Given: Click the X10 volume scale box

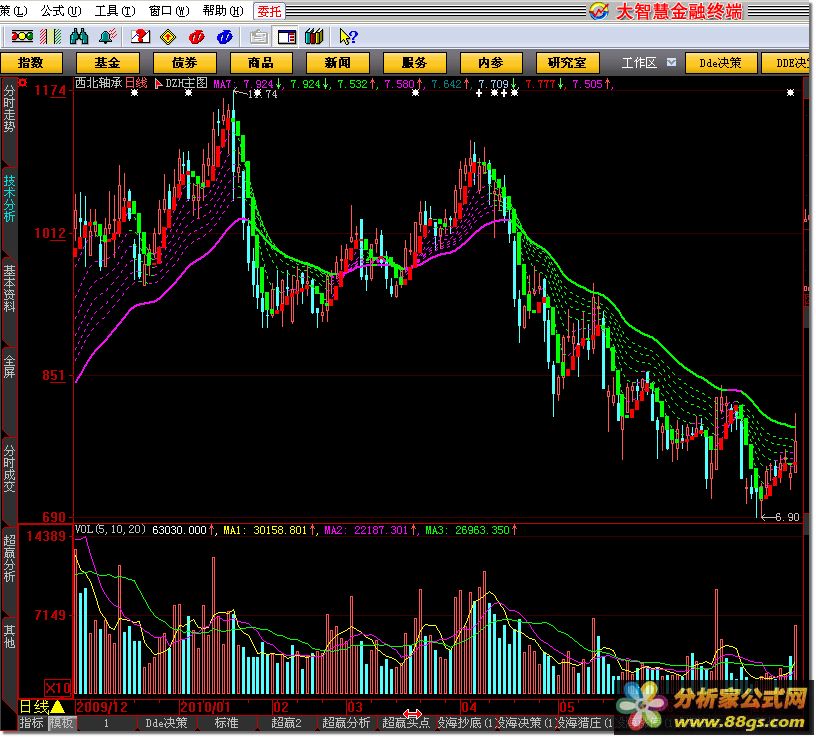Looking at the screenshot, I should [57, 688].
